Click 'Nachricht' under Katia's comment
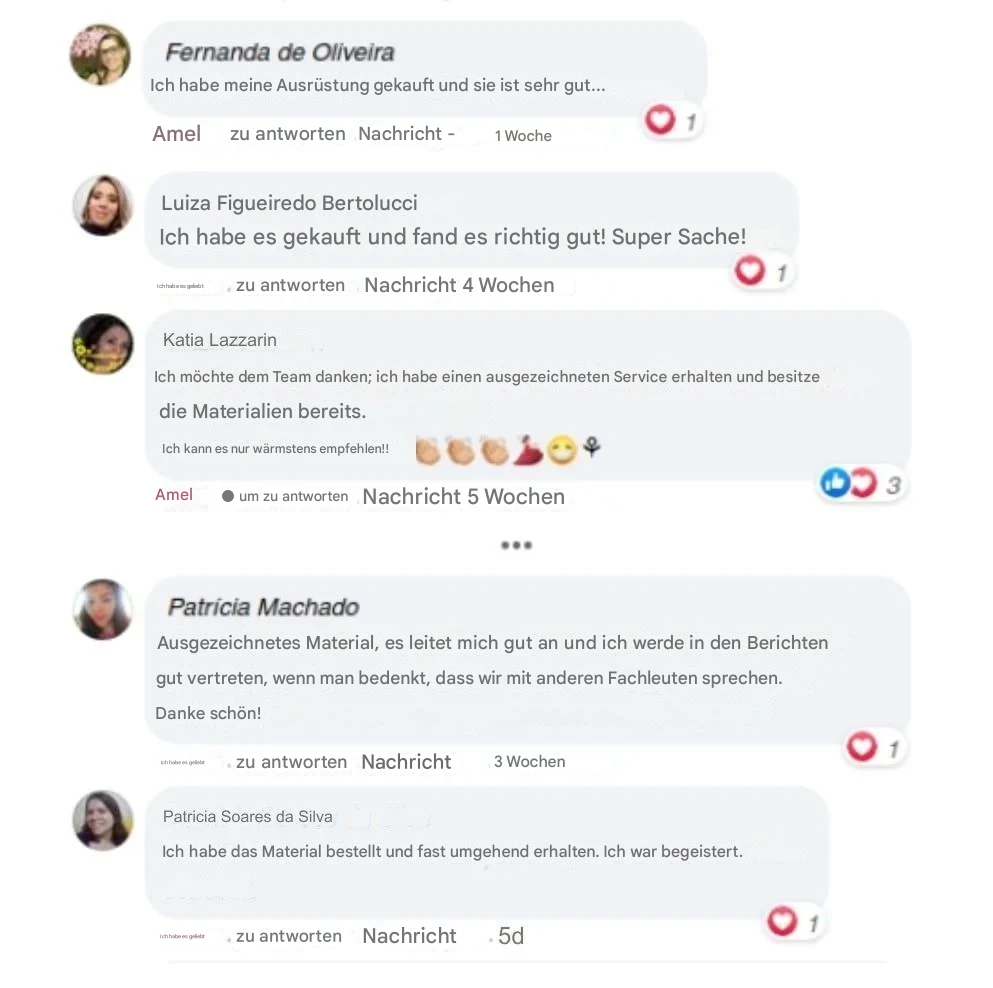This screenshot has height=988, width=993. pyautogui.click(x=411, y=496)
